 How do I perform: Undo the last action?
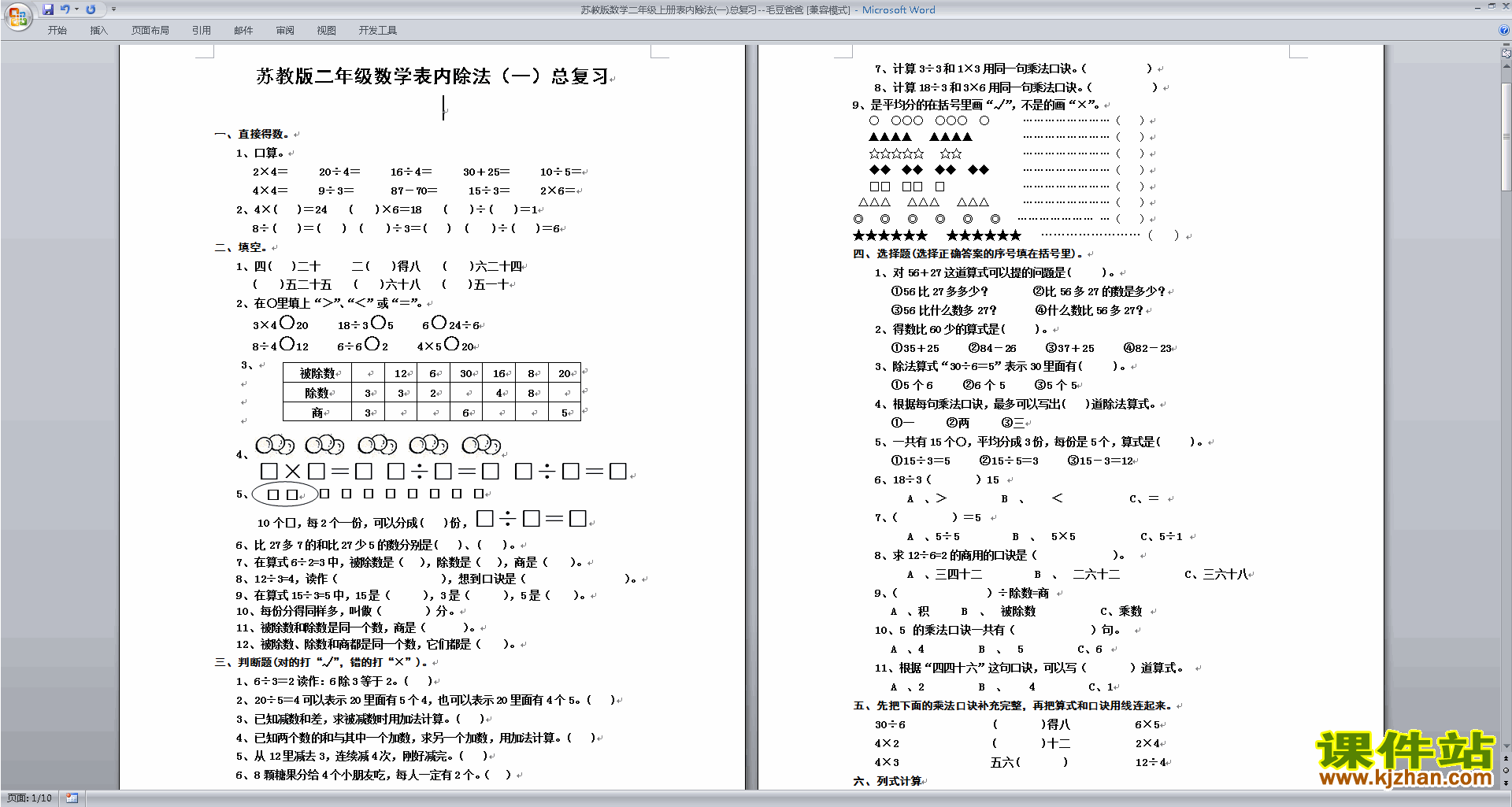[x=65, y=9]
